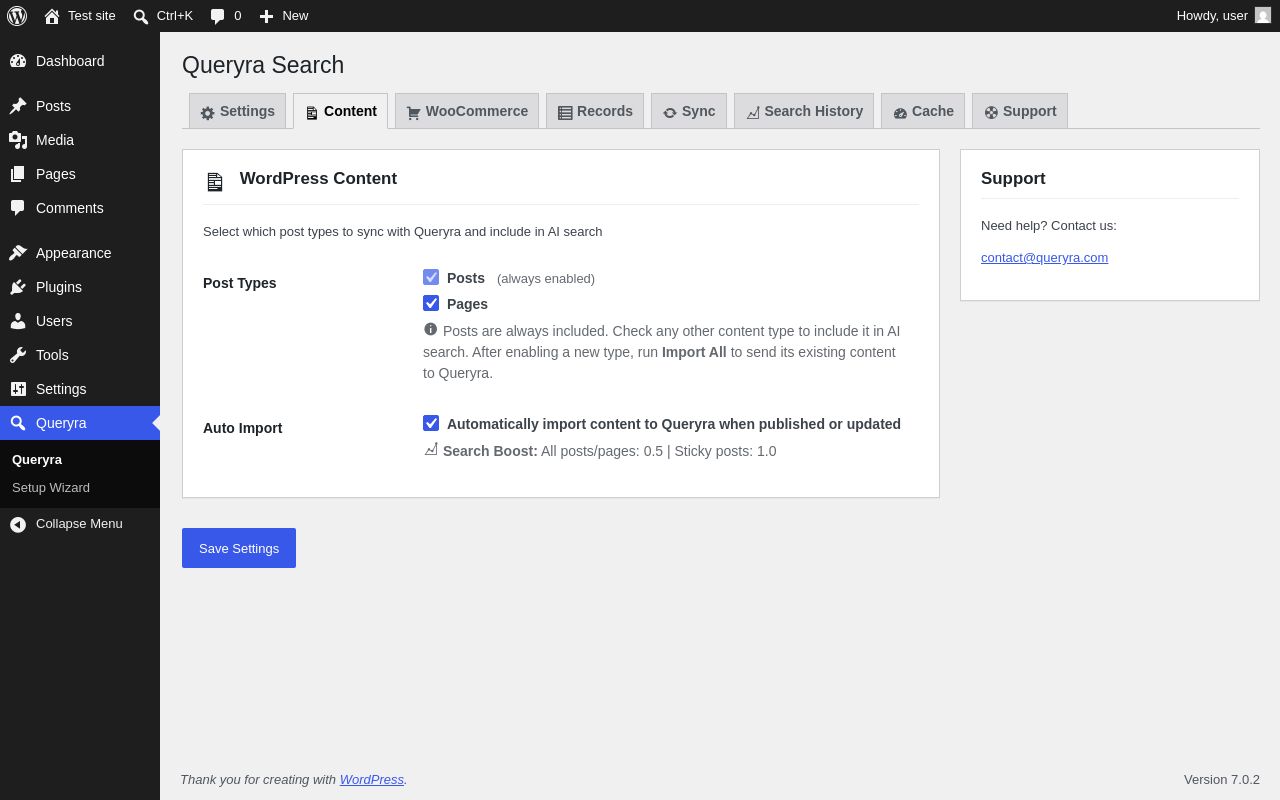Disable the automatically import content checkbox

pyautogui.click(x=431, y=423)
